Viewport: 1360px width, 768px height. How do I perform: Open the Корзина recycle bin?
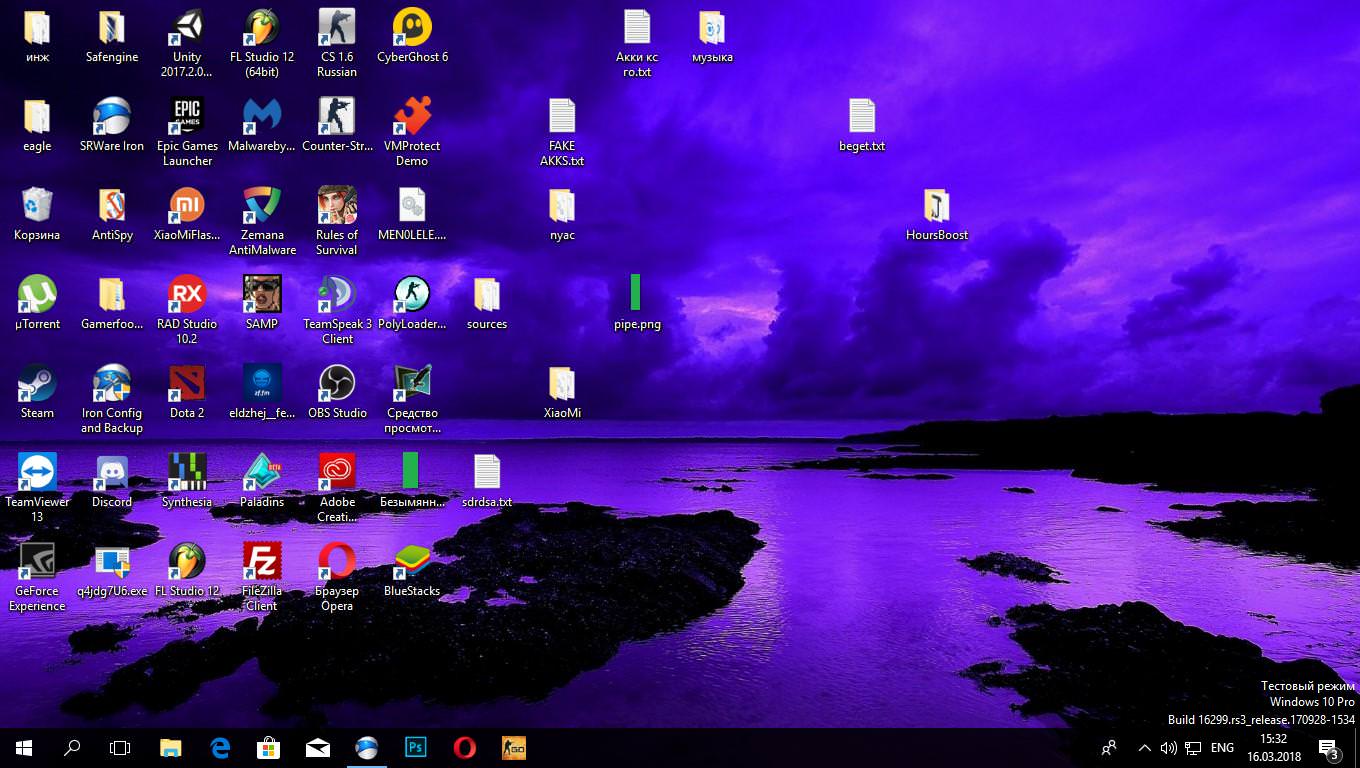[x=37, y=215]
